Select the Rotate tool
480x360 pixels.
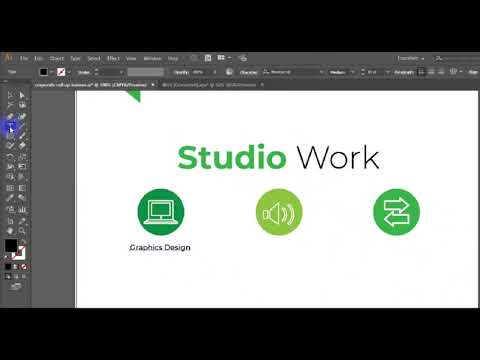click(10, 157)
